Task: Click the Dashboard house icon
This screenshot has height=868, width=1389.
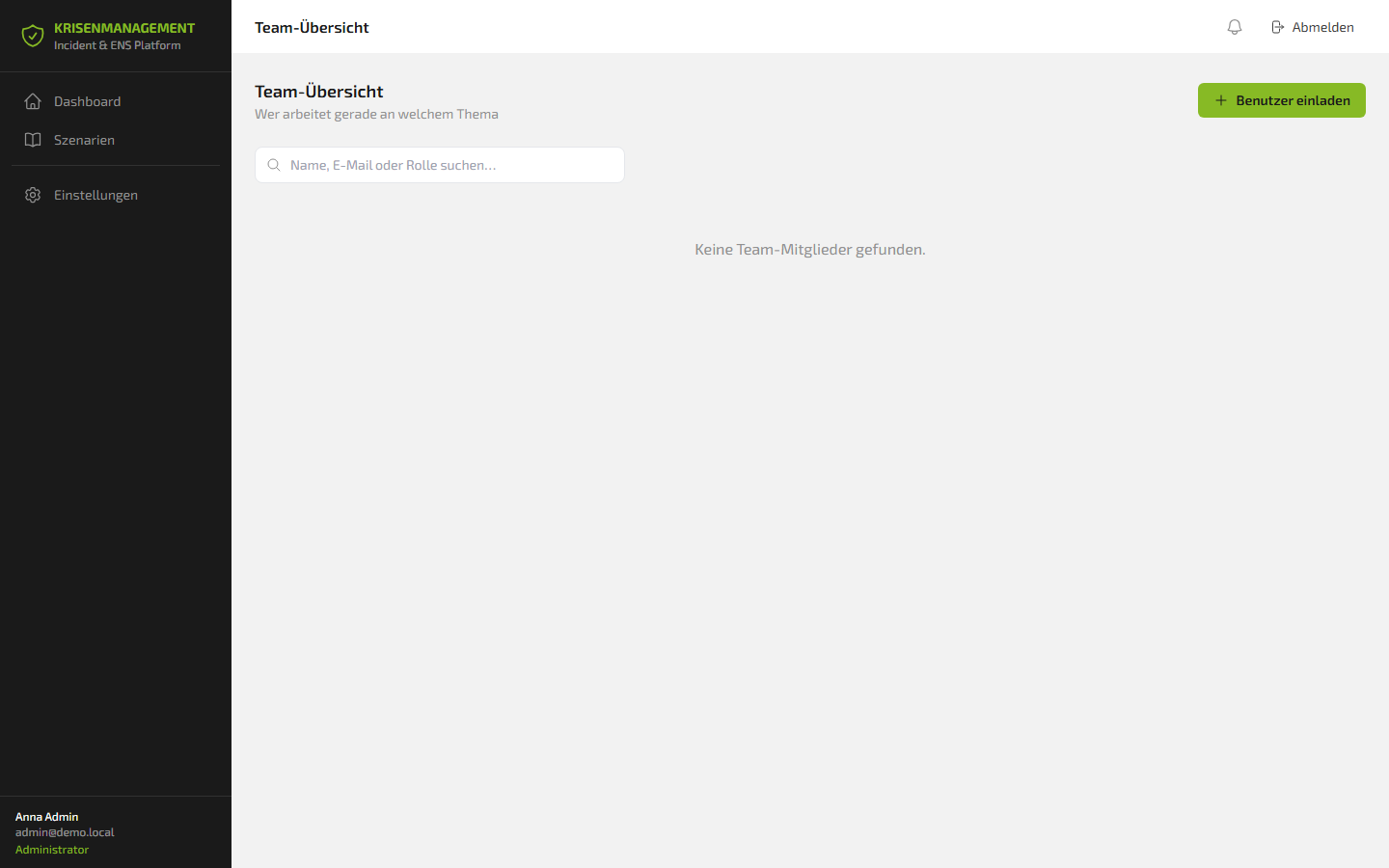Action: pyautogui.click(x=33, y=101)
